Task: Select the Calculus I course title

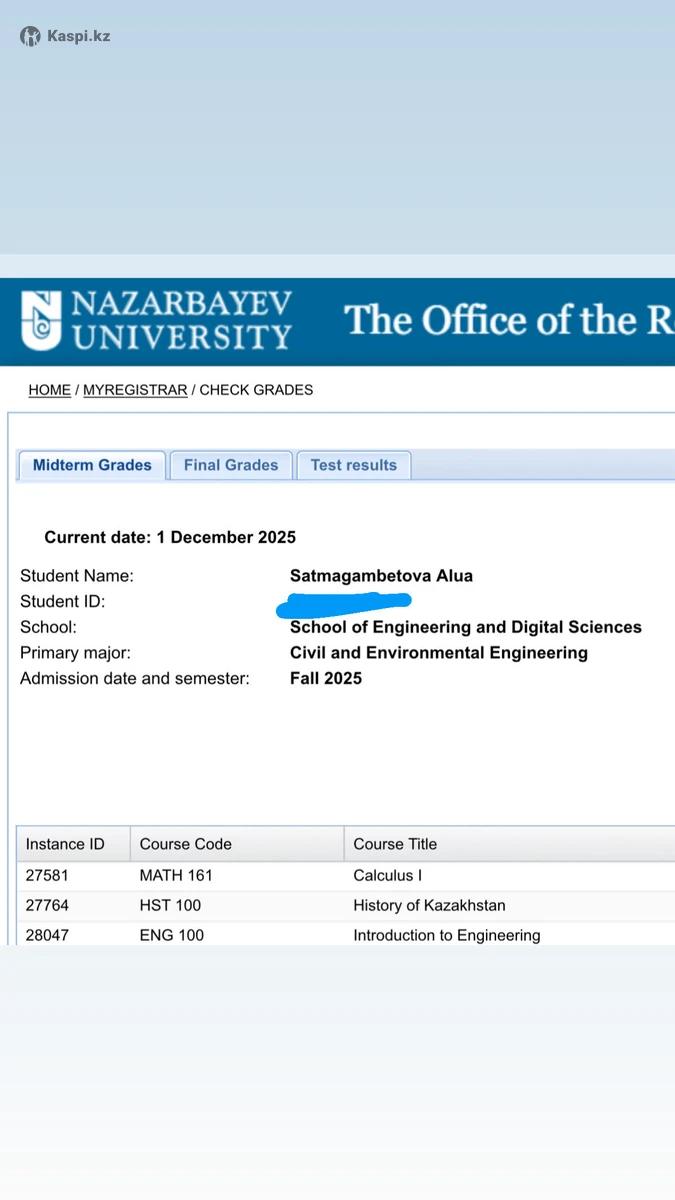Action: (388, 875)
